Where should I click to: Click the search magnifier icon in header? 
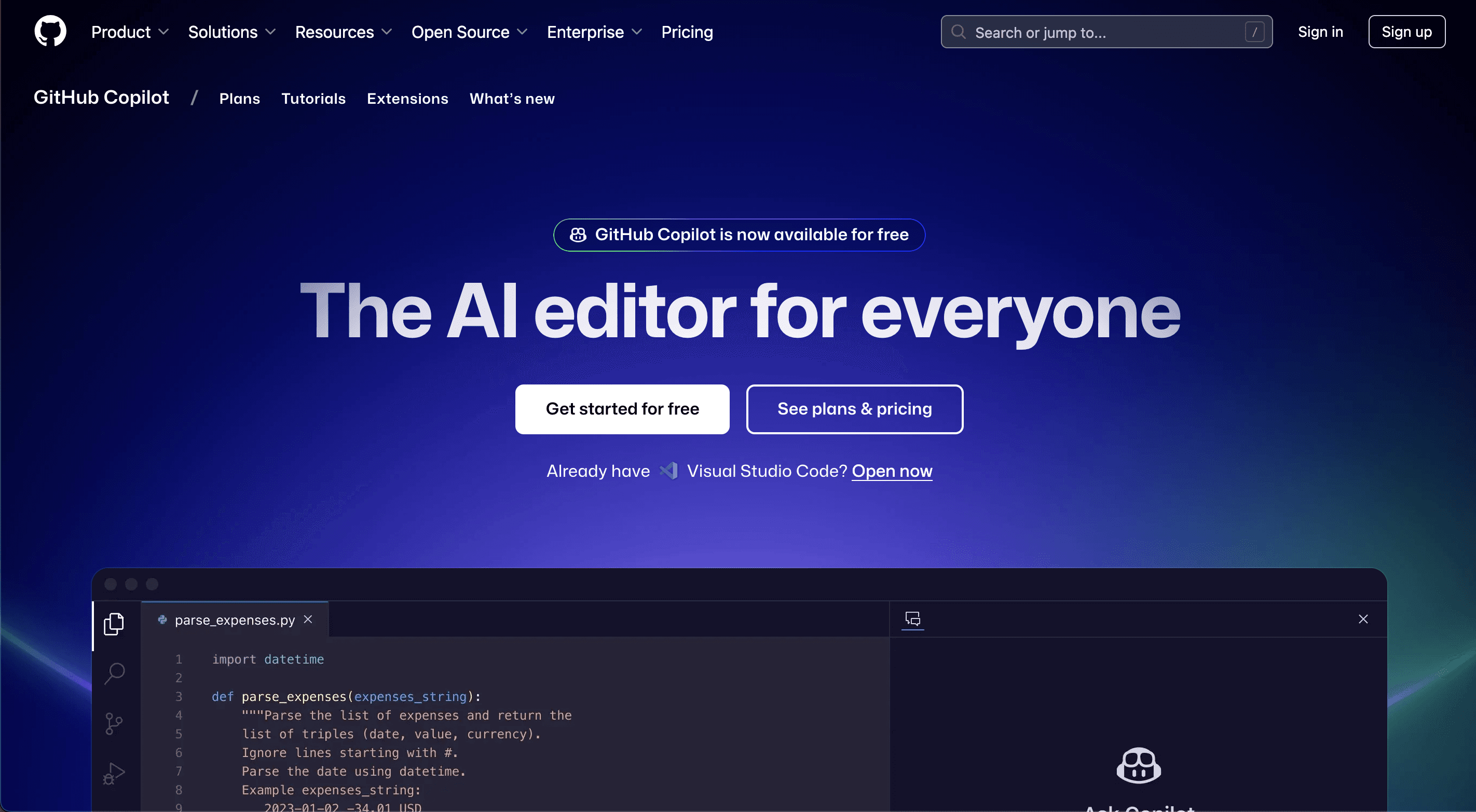958,32
